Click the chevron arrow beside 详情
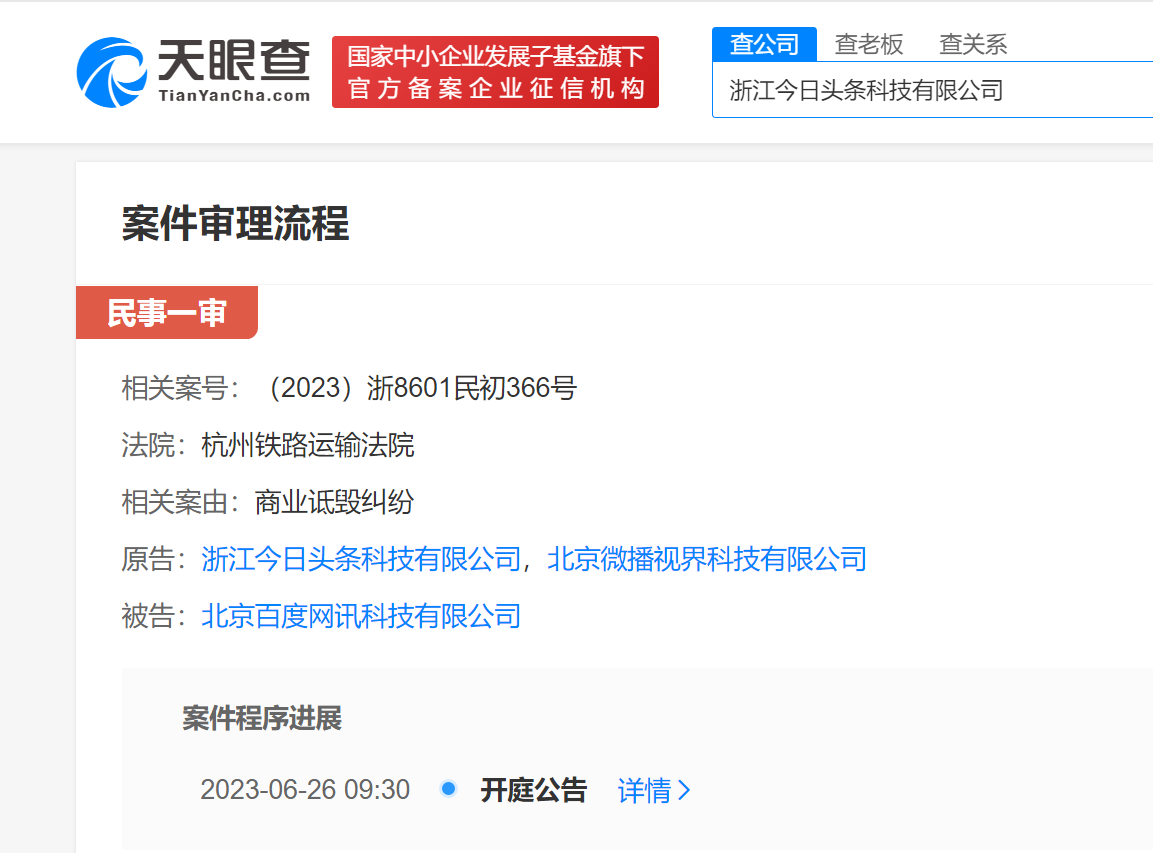 click(x=685, y=791)
